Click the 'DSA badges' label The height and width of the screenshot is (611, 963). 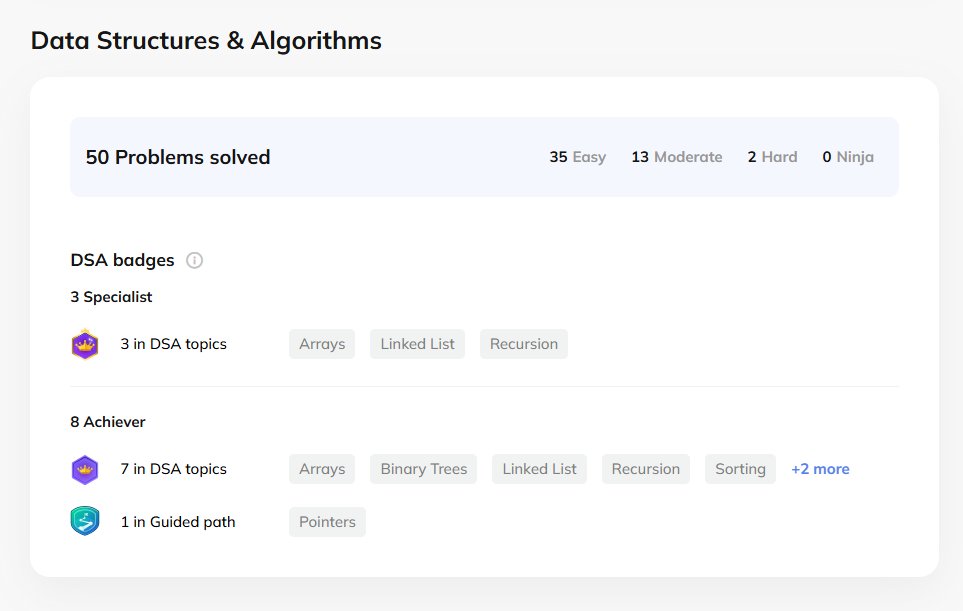point(122,260)
